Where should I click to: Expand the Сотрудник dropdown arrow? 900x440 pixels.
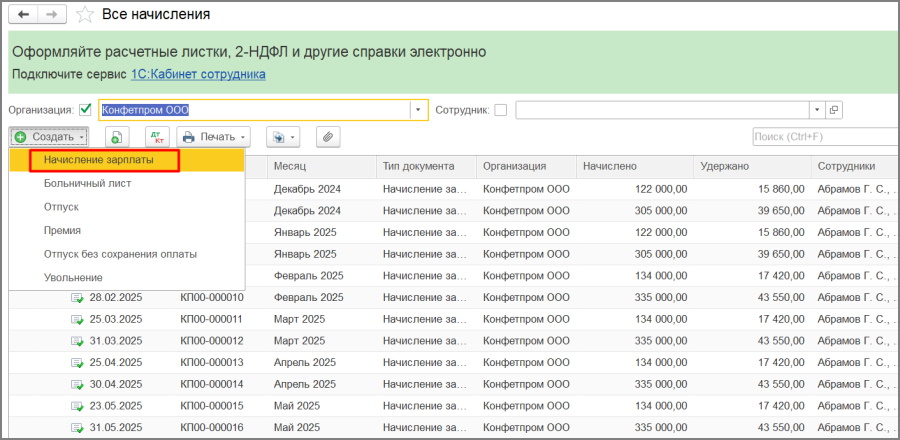coord(817,110)
